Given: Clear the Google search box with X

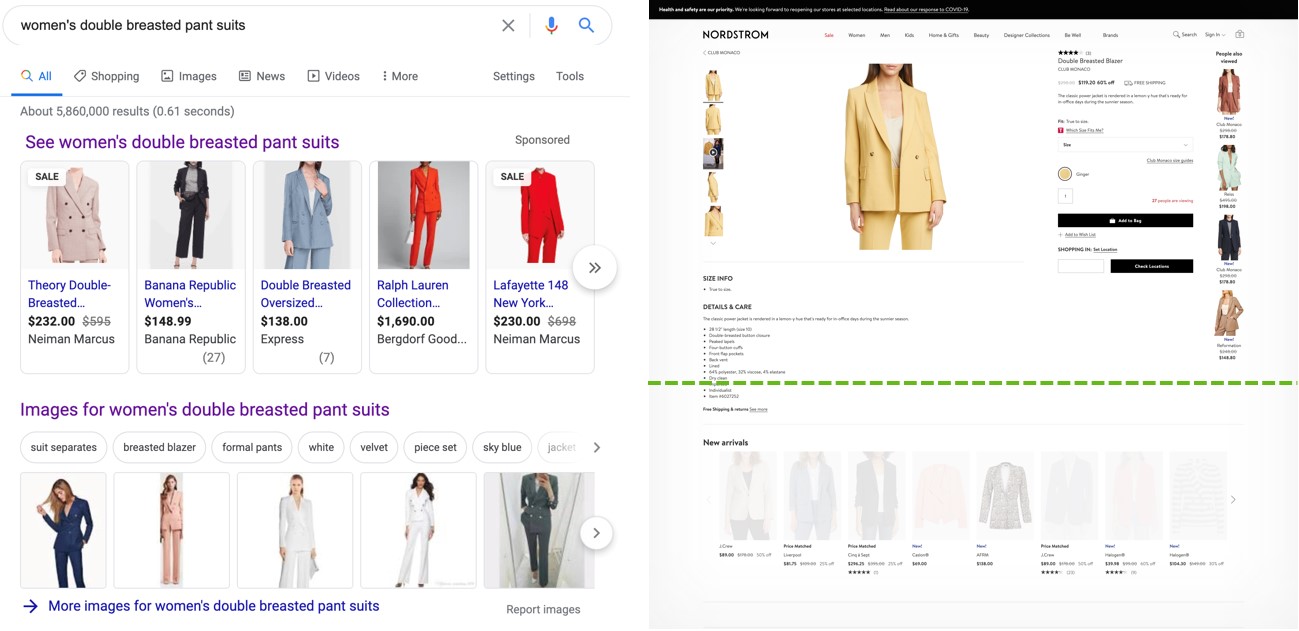Looking at the screenshot, I should click(508, 25).
